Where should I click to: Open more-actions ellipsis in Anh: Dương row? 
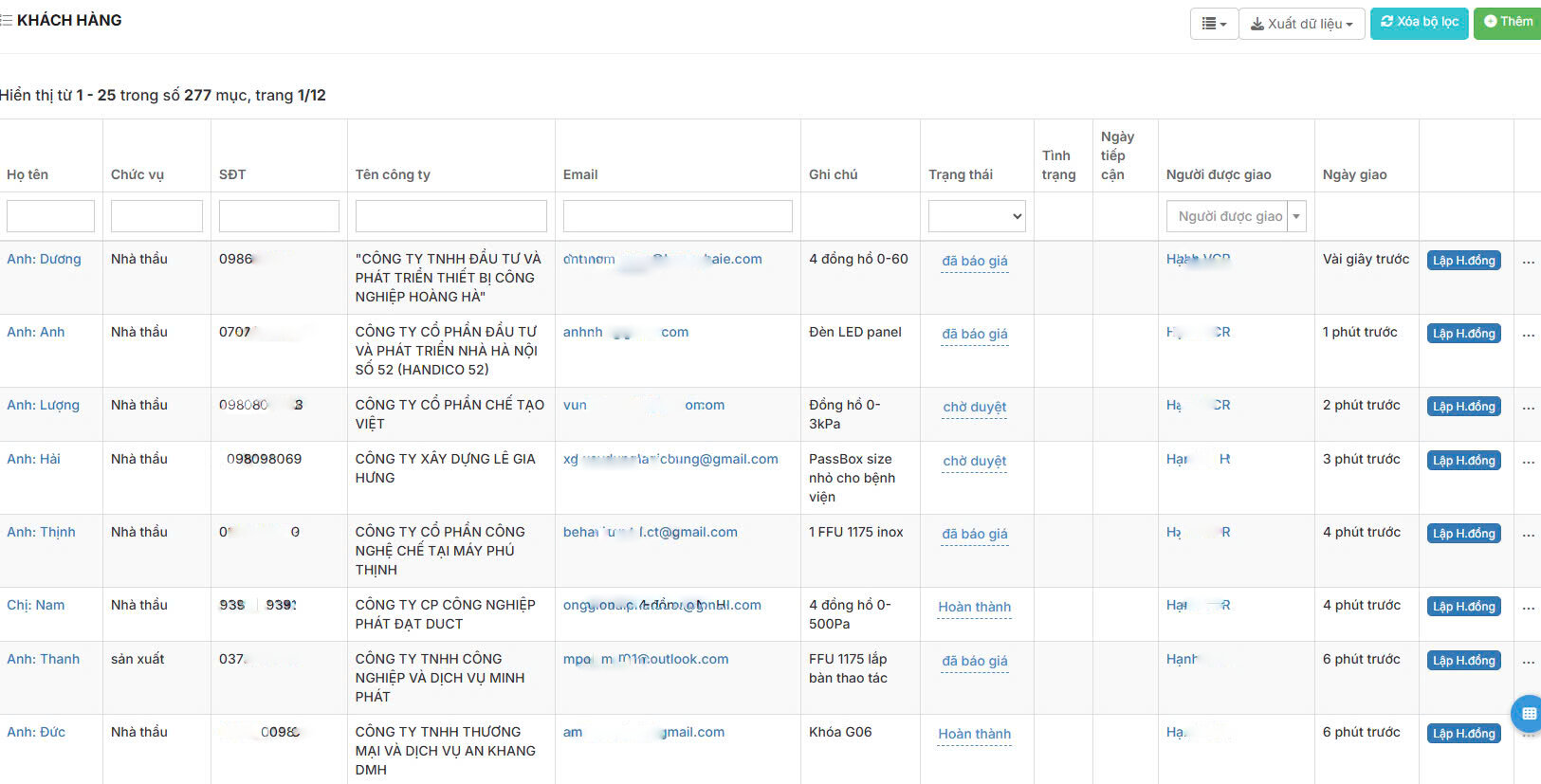point(1529,262)
